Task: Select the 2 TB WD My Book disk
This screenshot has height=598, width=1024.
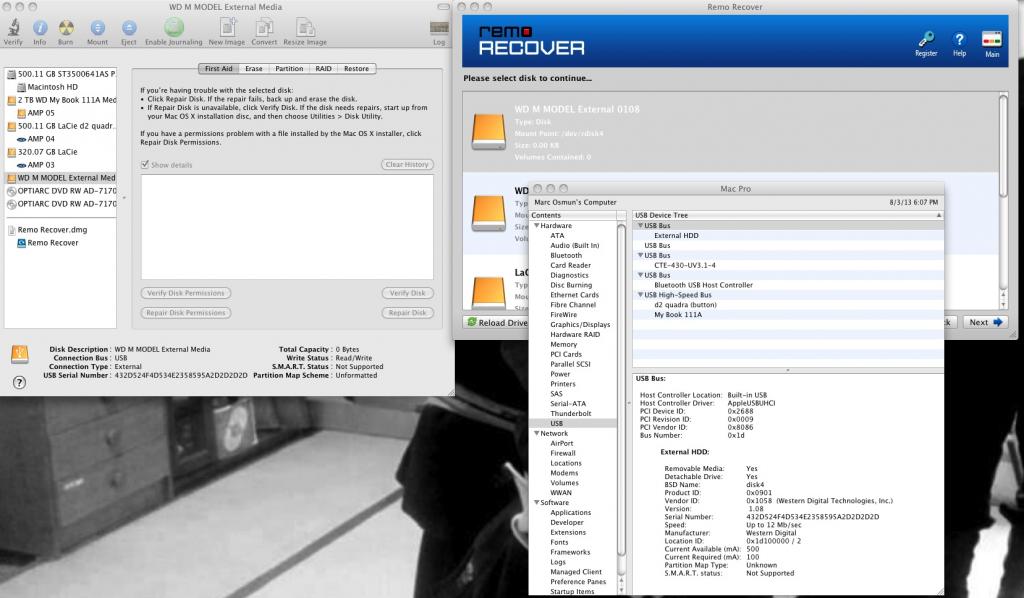Action: click(x=61, y=100)
